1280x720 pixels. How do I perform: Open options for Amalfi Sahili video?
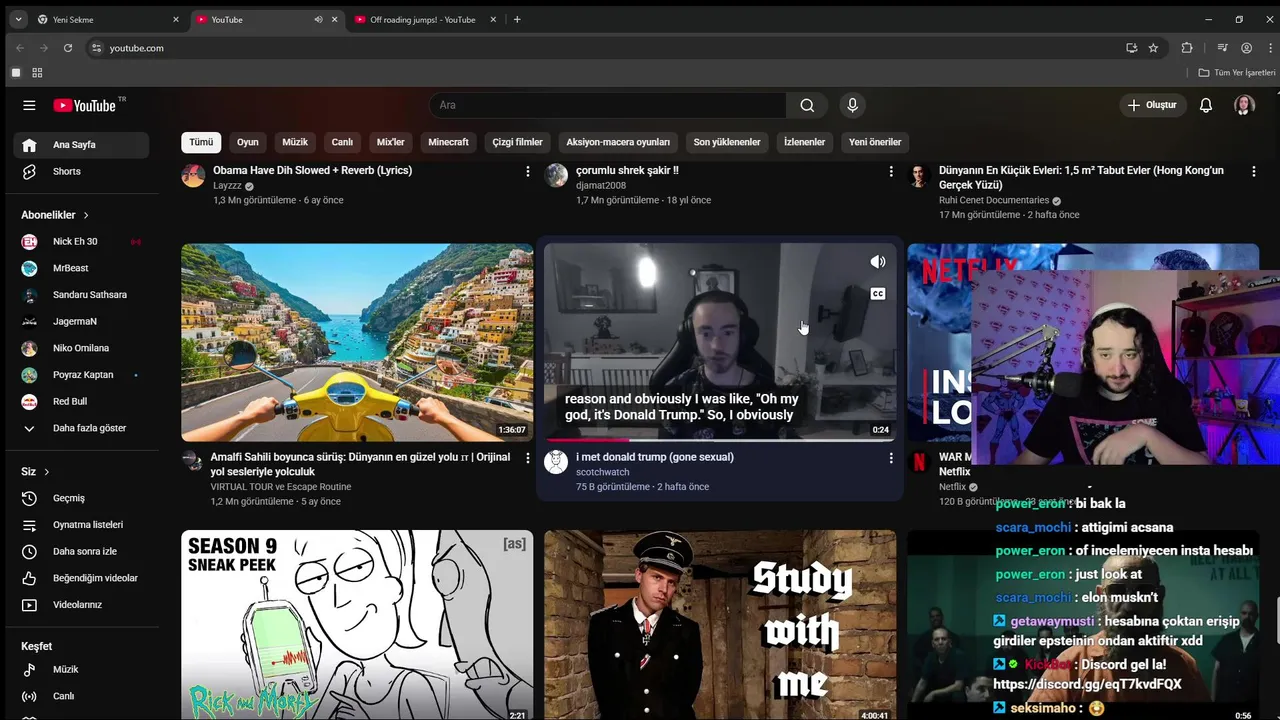pos(528,459)
